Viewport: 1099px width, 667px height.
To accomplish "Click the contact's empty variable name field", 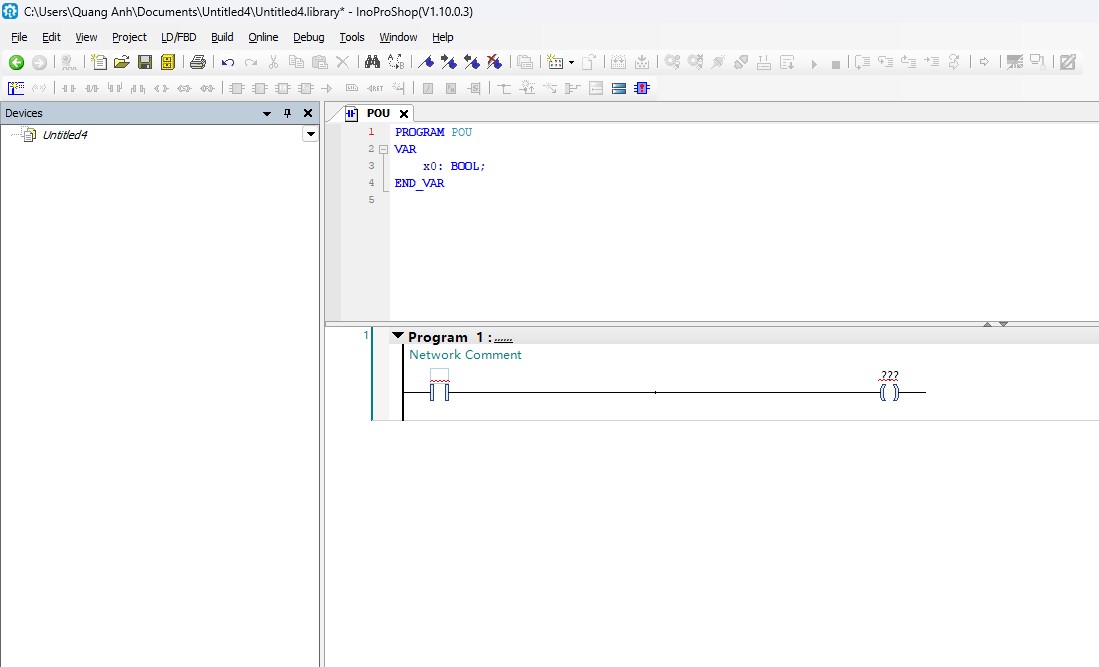I will coord(439,376).
